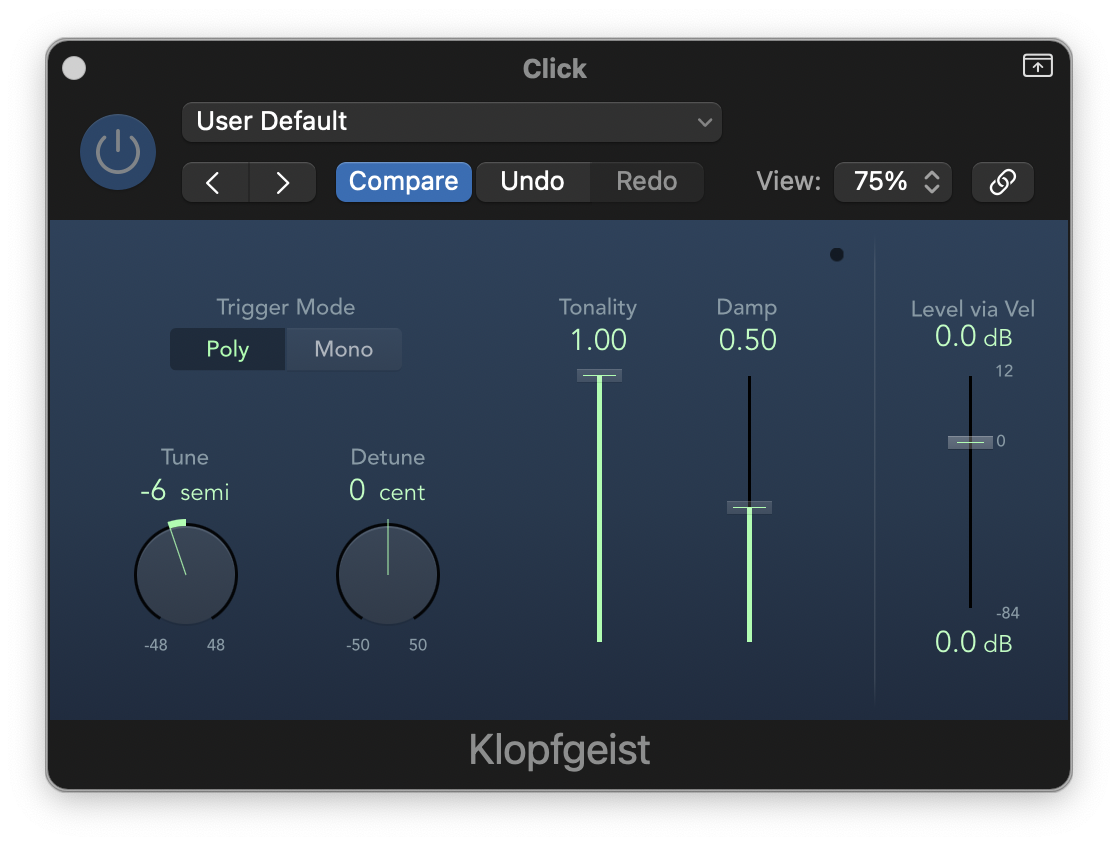Open the View 75% size popup
This screenshot has height=846, width=1118.
click(x=892, y=182)
